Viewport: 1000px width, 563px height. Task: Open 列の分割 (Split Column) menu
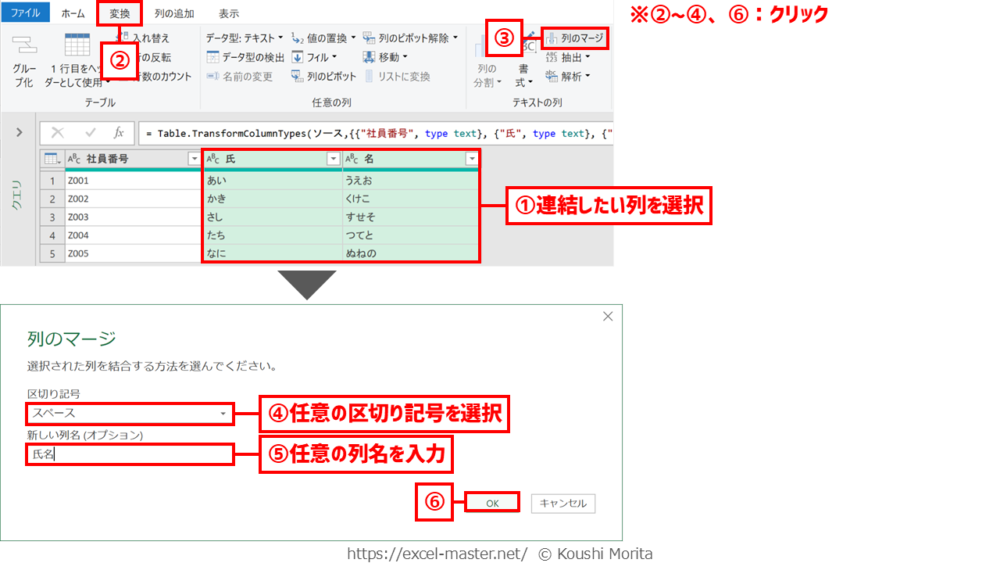486,75
